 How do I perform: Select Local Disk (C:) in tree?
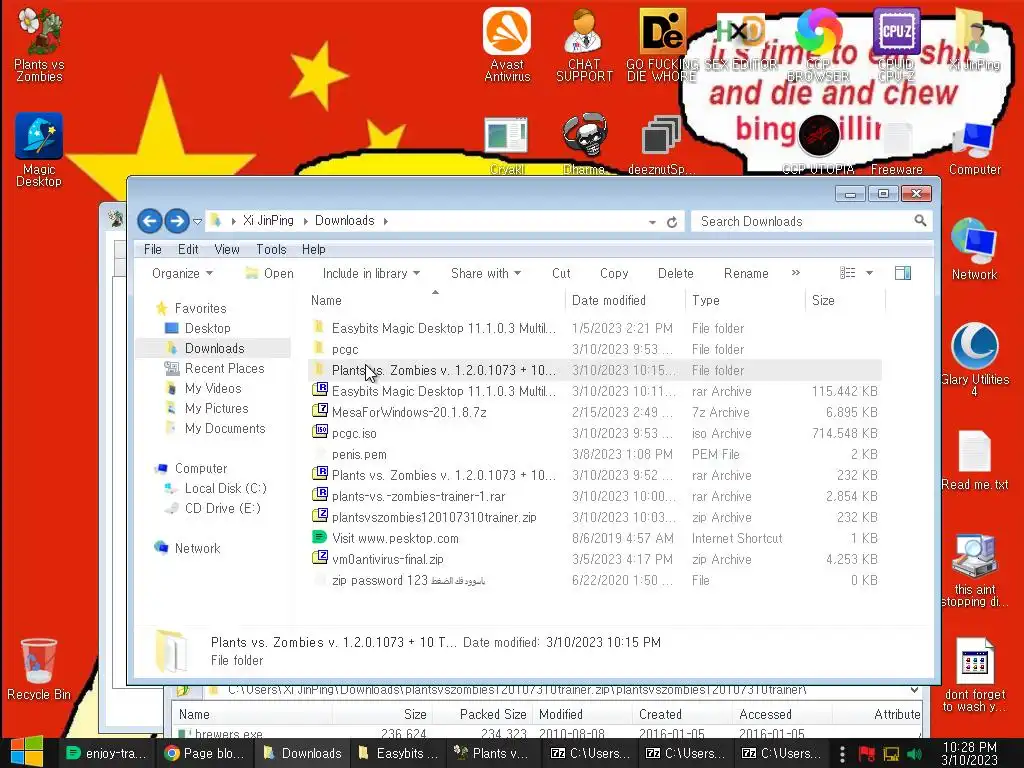coord(225,488)
